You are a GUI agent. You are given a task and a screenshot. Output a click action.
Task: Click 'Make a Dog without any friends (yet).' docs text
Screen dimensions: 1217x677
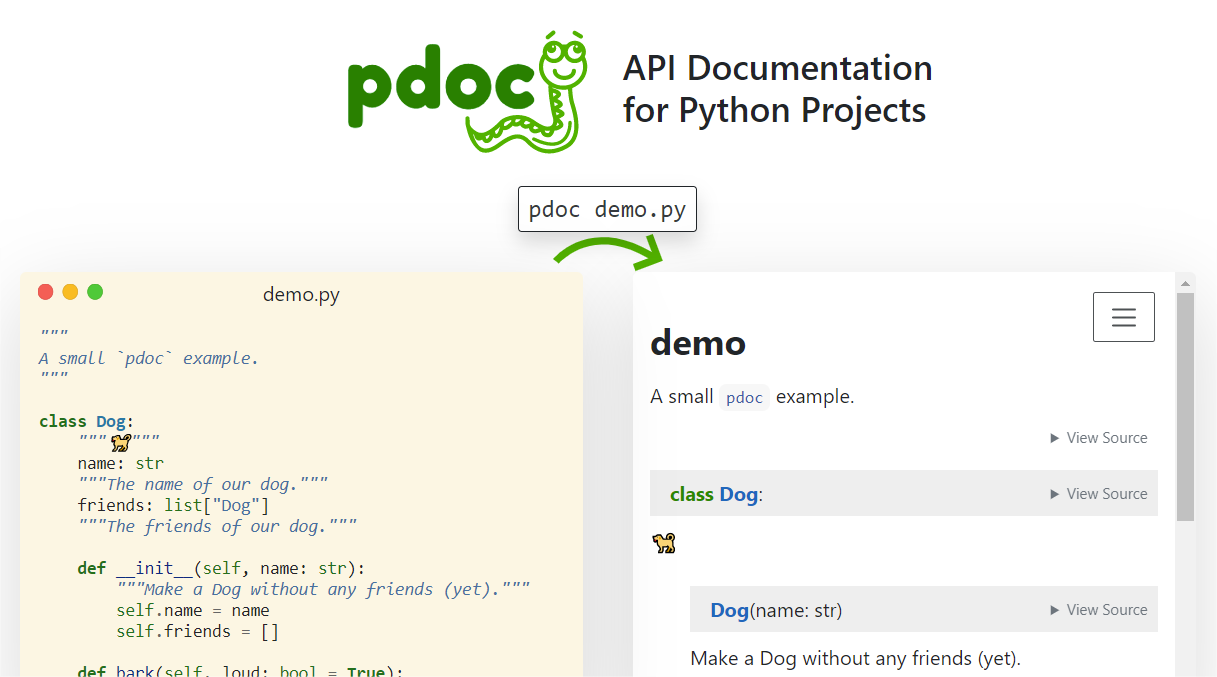coord(856,659)
